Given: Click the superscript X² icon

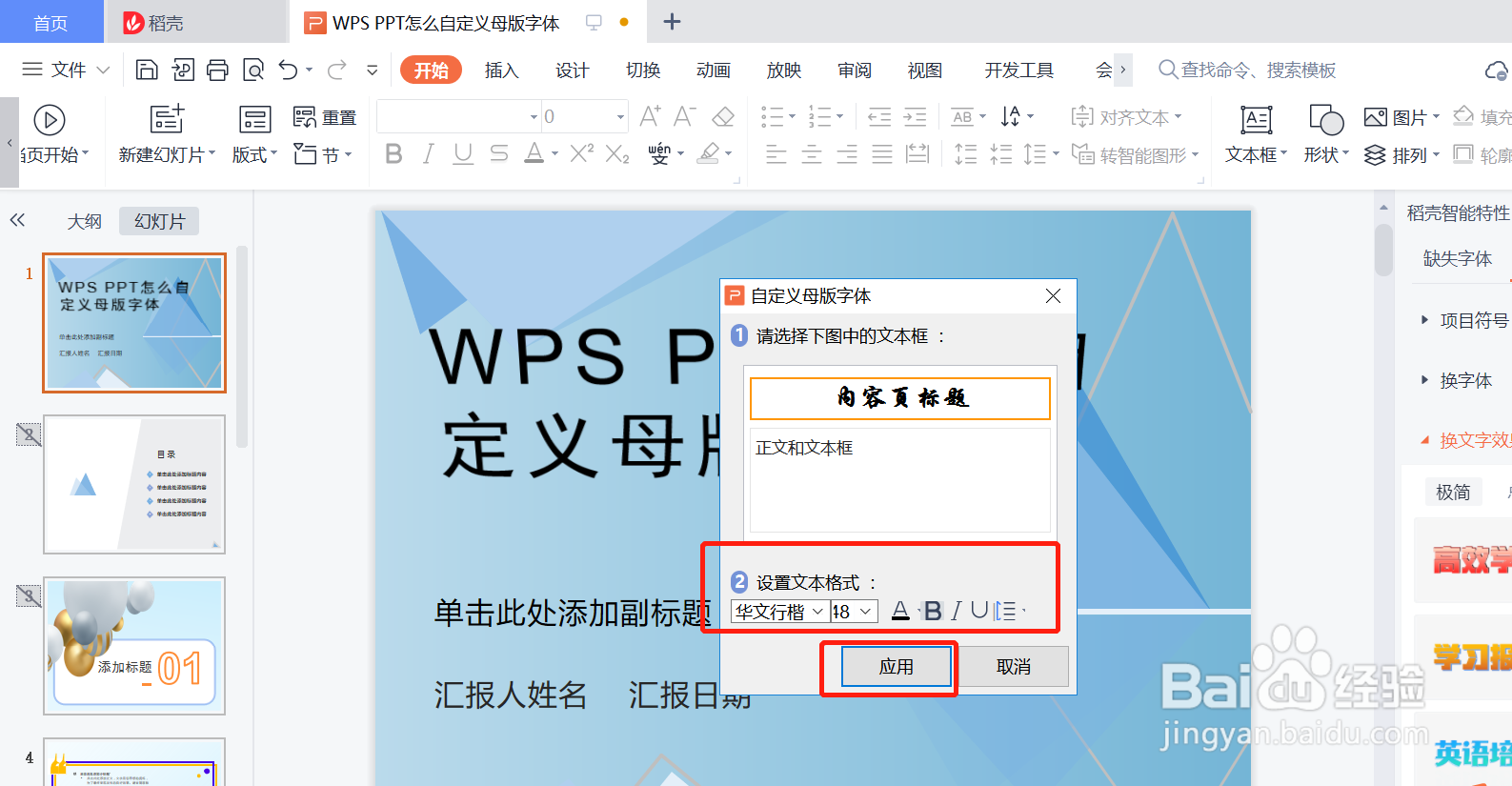Looking at the screenshot, I should (581, 152).
